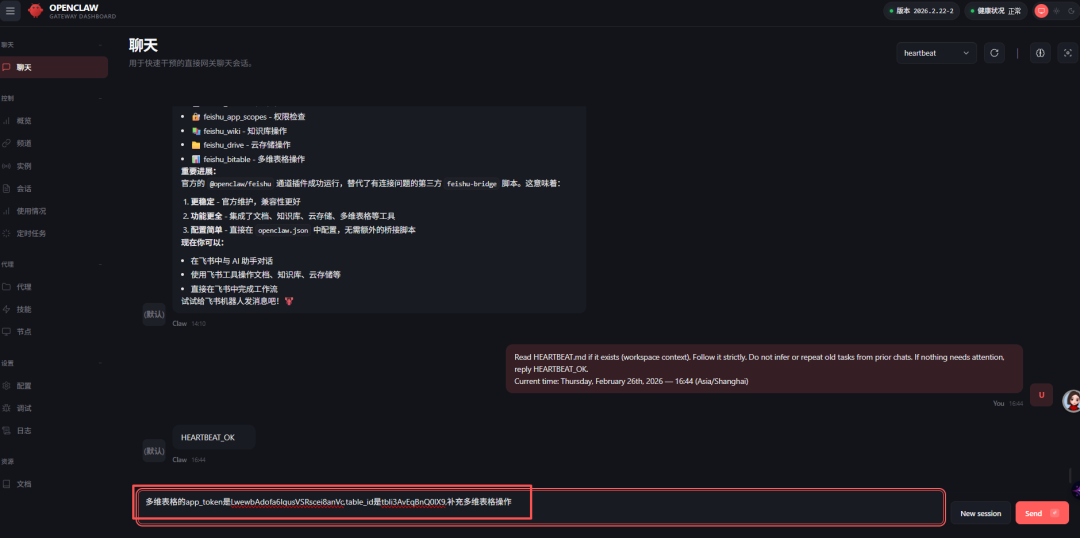This screenshot has width=1080, height=538.
Task: Open 调试 debug via its bug icon
Action: pos(6,408)
